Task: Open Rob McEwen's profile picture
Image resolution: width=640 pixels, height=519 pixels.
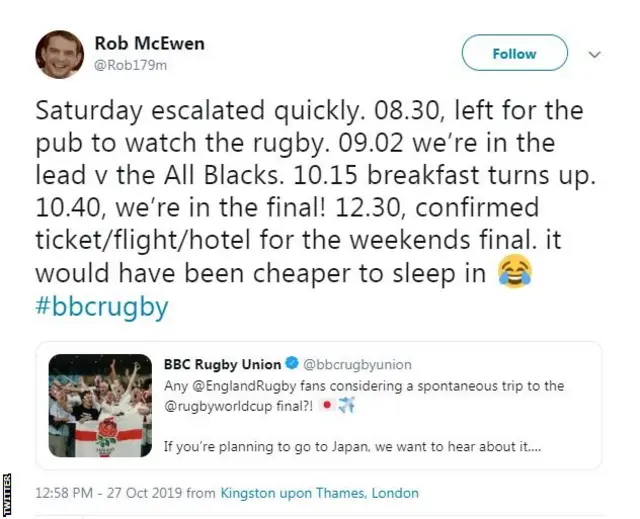Action: point(60,54)
